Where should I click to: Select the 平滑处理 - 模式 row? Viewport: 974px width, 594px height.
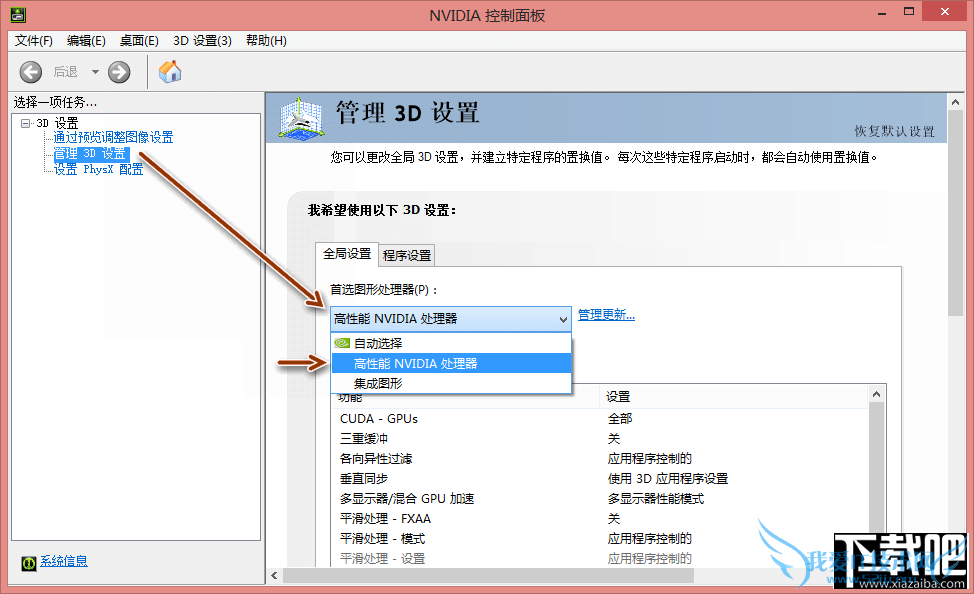coord(601,538)
